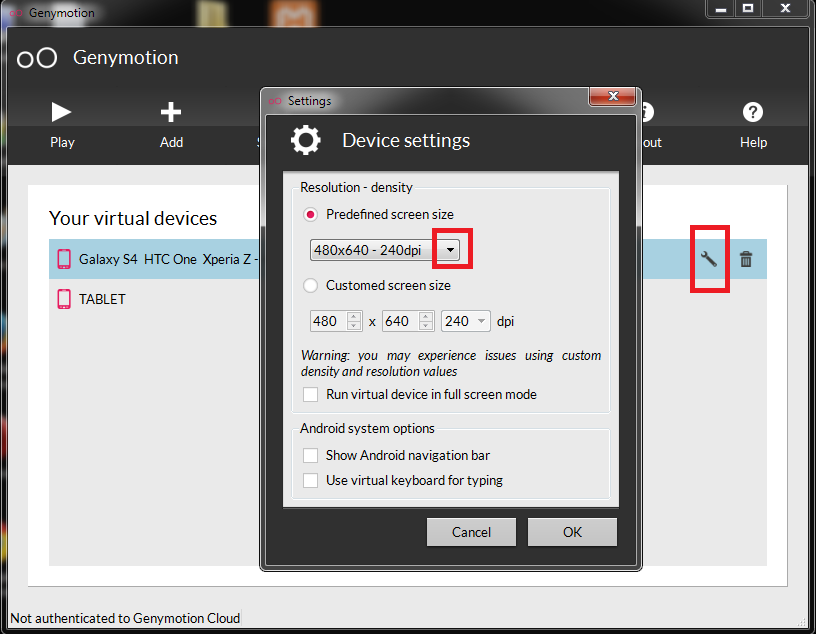This screenshot has width=816, height=634.
Task: Click the phone icon beside Galaxy S4 device
Action: coord(64,259)
